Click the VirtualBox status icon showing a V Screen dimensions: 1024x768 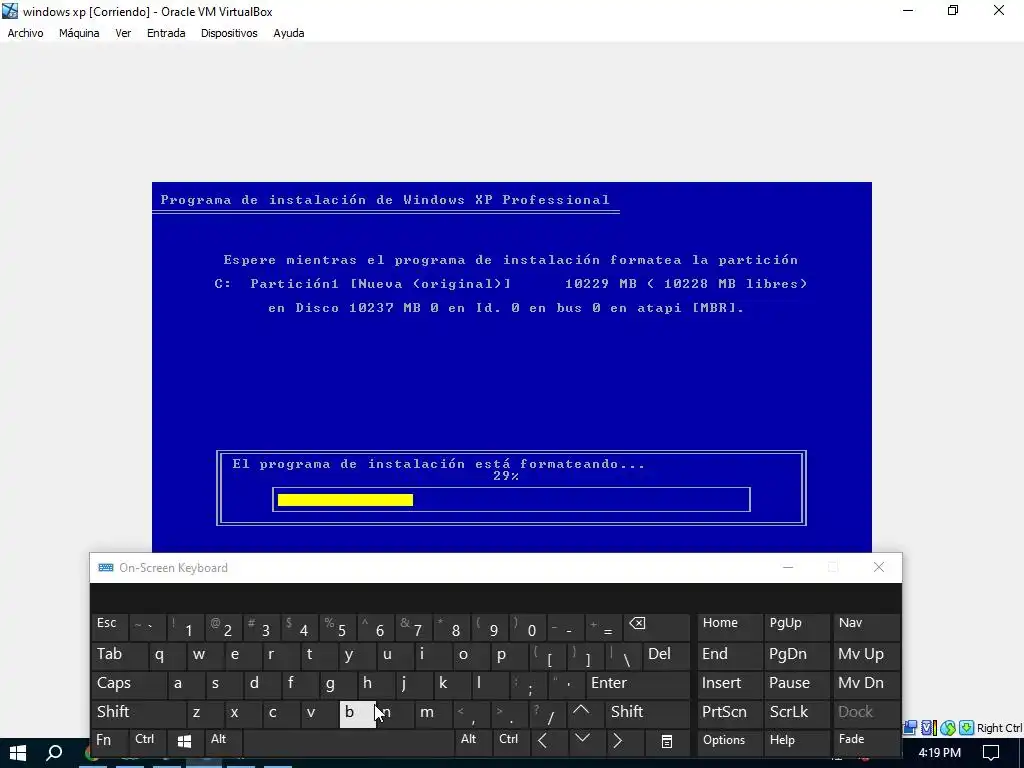(x=929, y=728)
